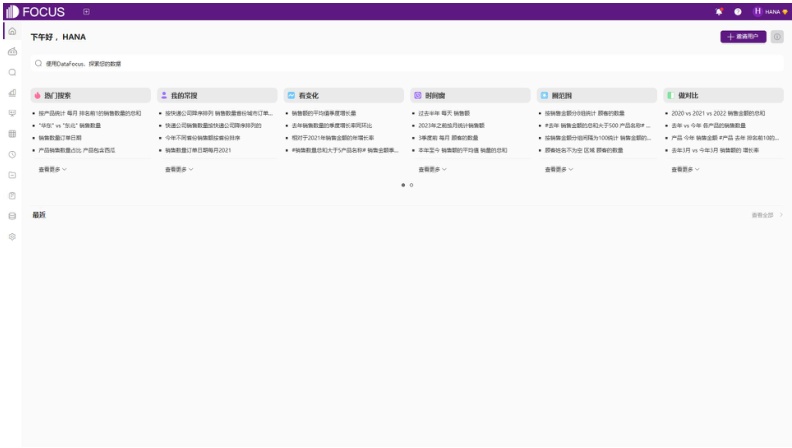This screenshot has width=792, height=448.
Task: Click query 去年 vs 今年 各产品的销售数量
Action: click(709, 126)
